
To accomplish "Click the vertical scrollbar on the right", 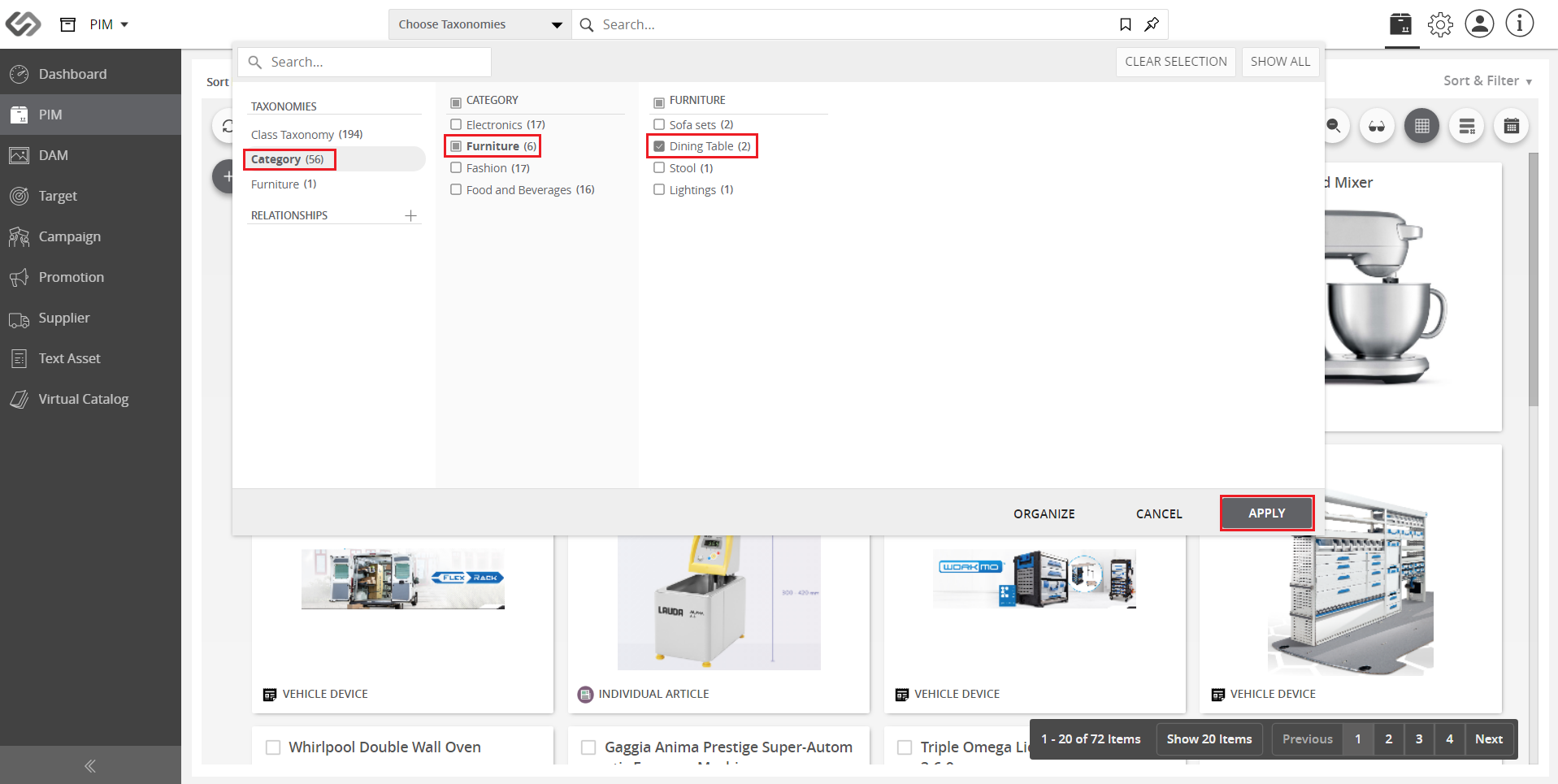I will pos(1533,279).
